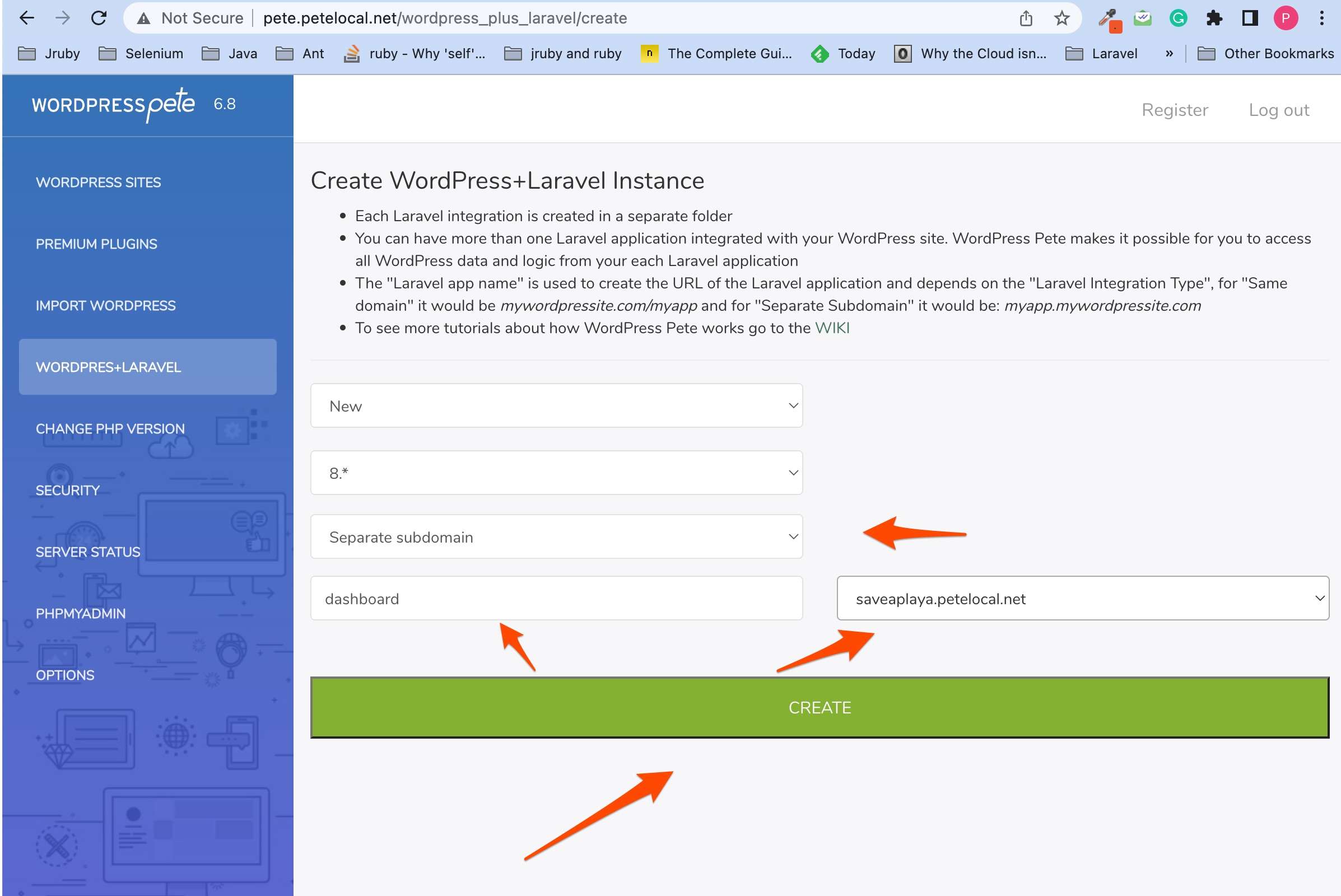Viewport: 1341px width, 896px height.
Task: Click the browser back arrow
Action: pos(26,18)
